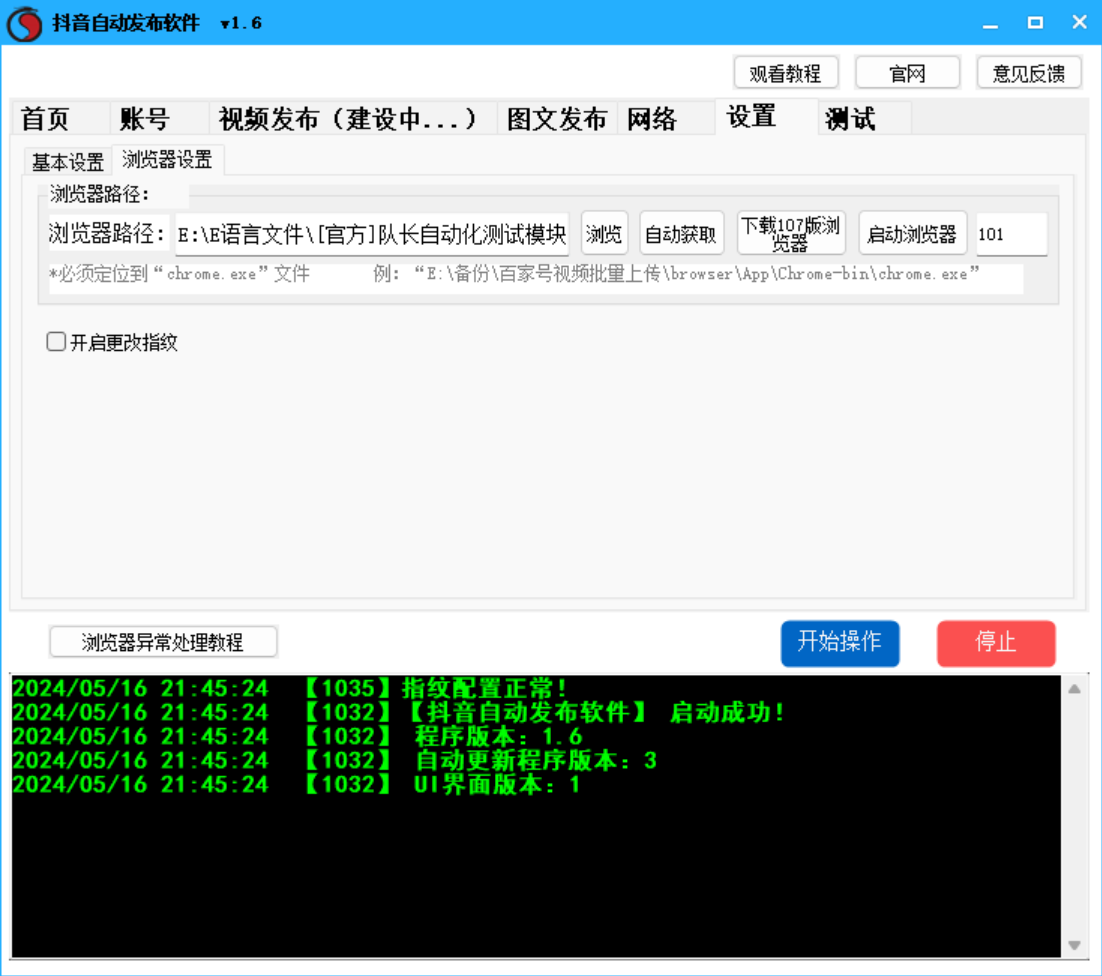This screenshot has width=1102, height=976.
Task: Select the log line 指纹配置正常！
Action: pos(290,688)
